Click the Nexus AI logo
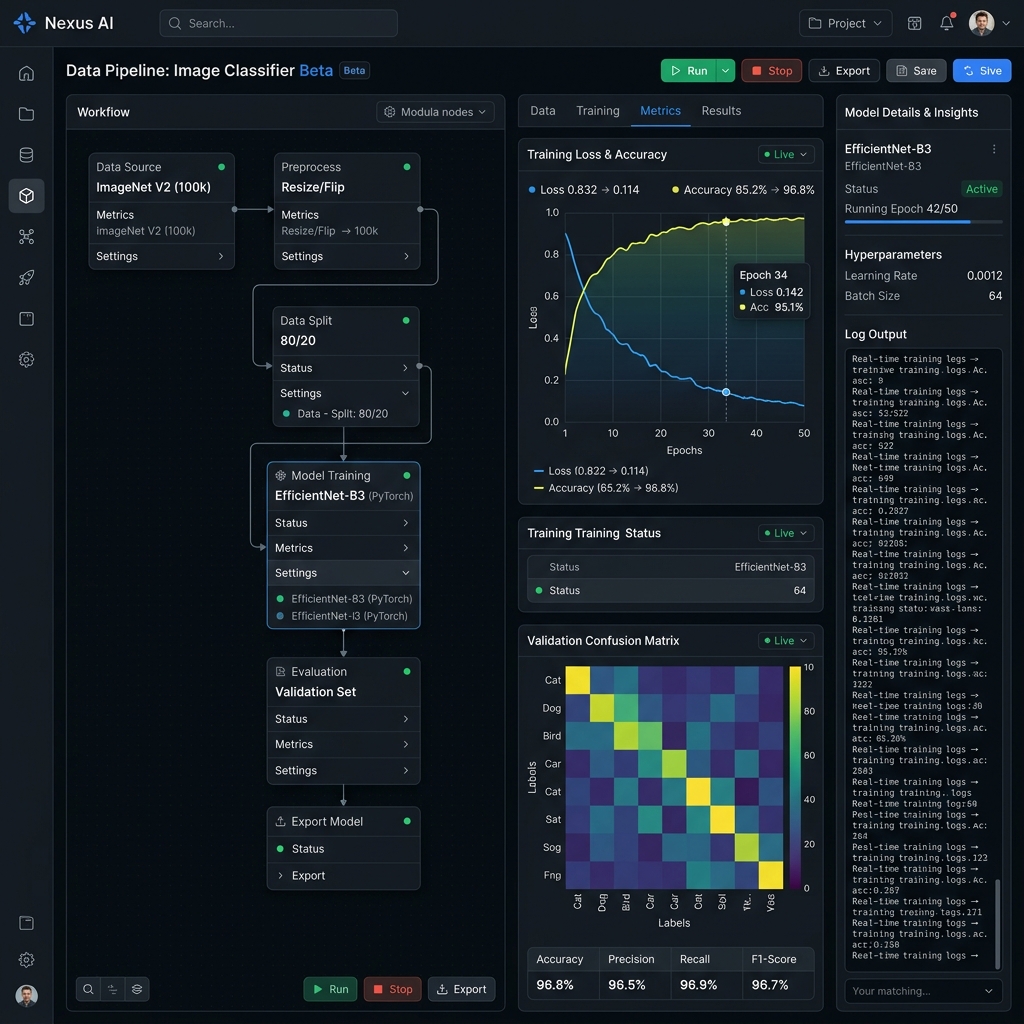 coord(25,23)
